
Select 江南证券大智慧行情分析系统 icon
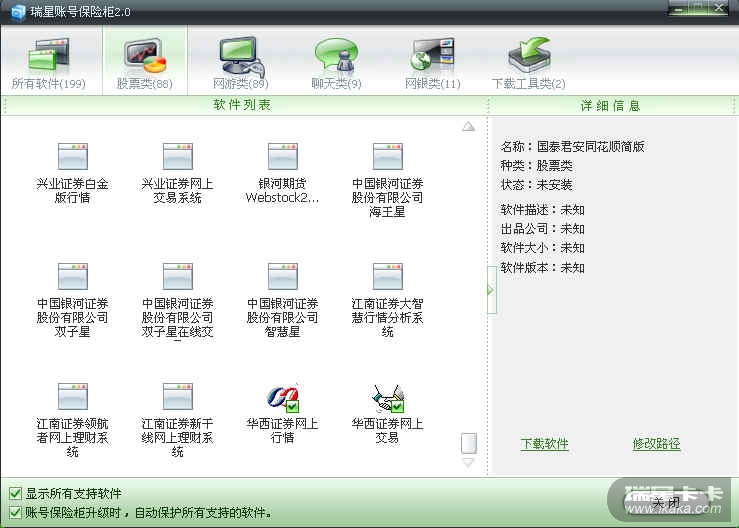(387, 276)
